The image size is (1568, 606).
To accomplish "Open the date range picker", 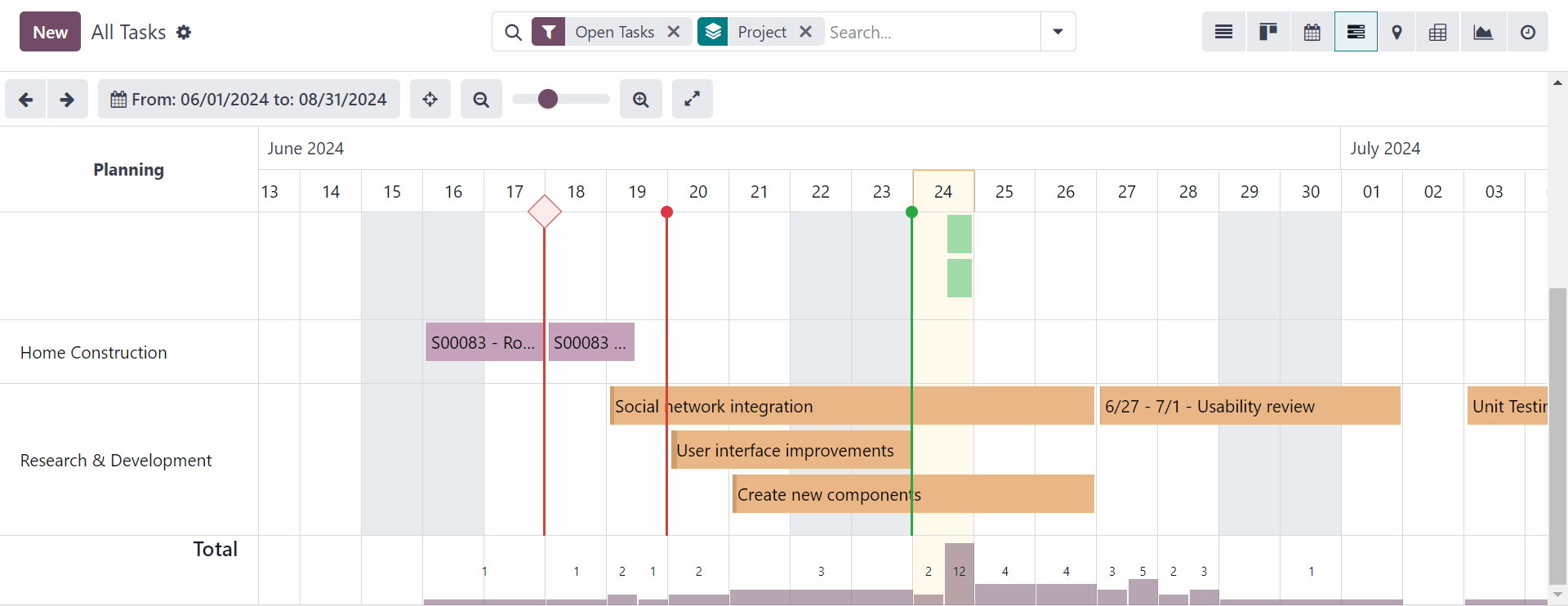I will (x=249, y=99).
